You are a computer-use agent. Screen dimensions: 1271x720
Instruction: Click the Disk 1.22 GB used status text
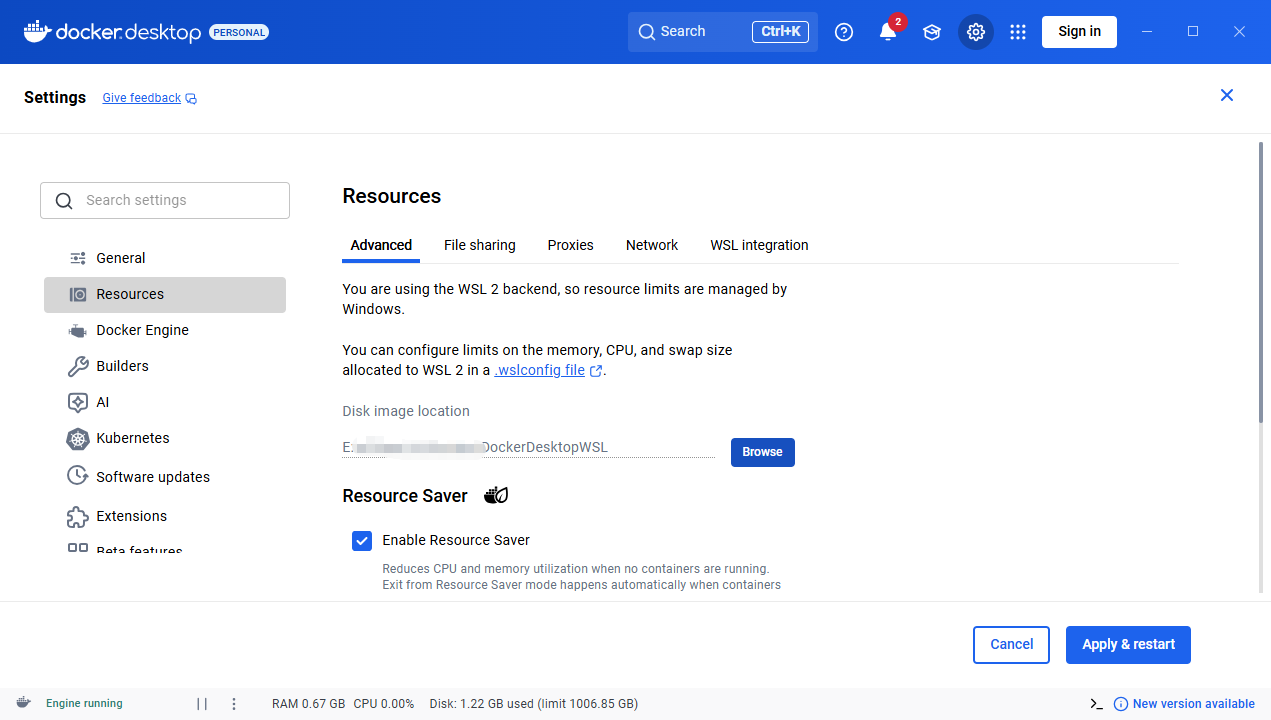tap(533, 704)
